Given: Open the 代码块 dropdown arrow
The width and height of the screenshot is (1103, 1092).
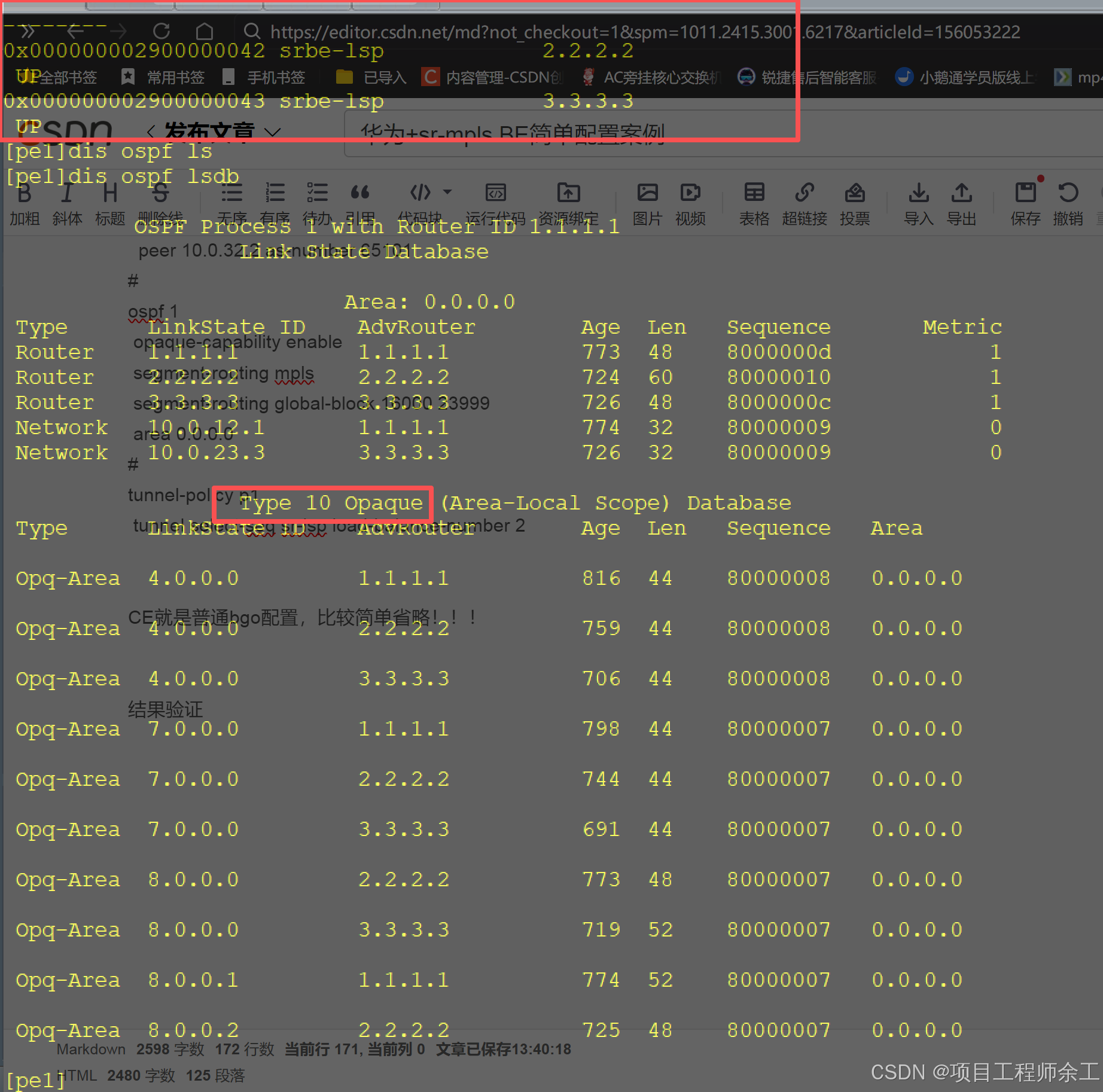Looking at the screenshot, I should tap(447, 193).
